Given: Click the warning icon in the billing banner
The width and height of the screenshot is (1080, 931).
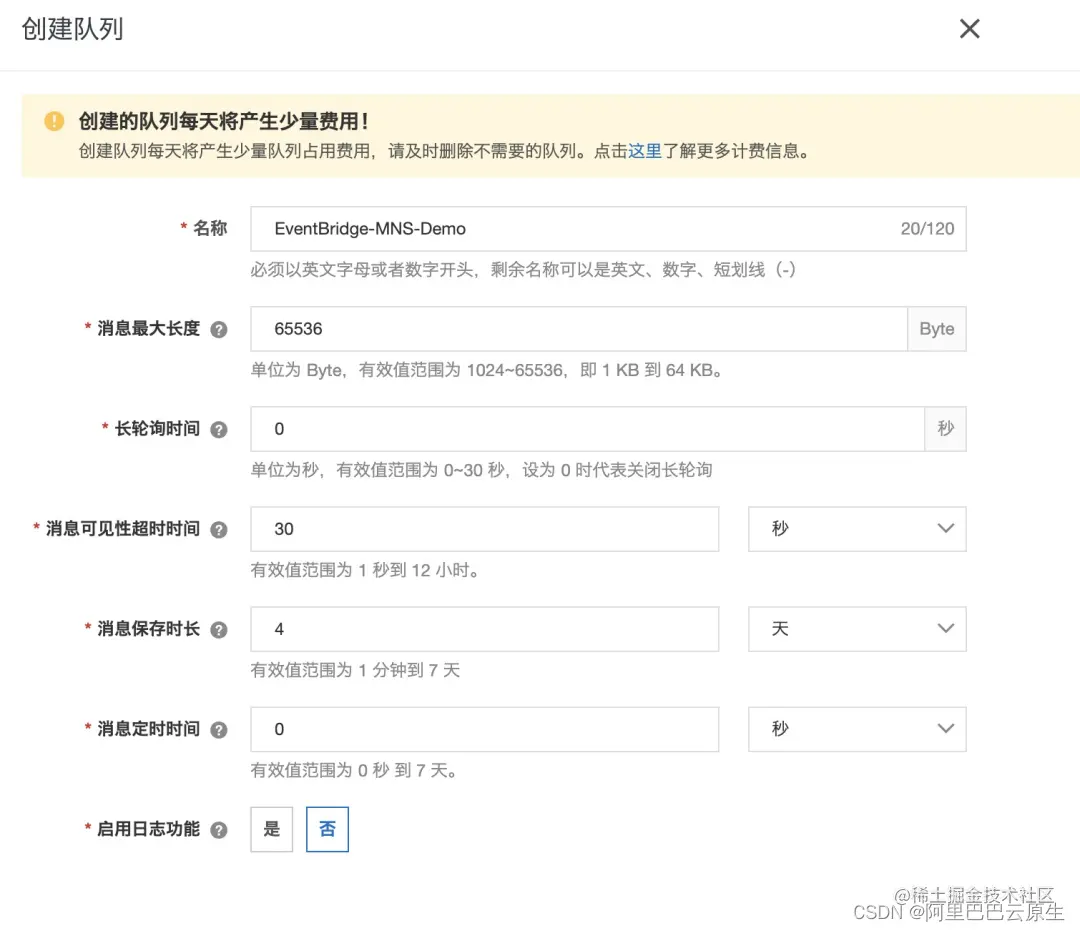Looking at the screenshot, I should tap(53, 120).
